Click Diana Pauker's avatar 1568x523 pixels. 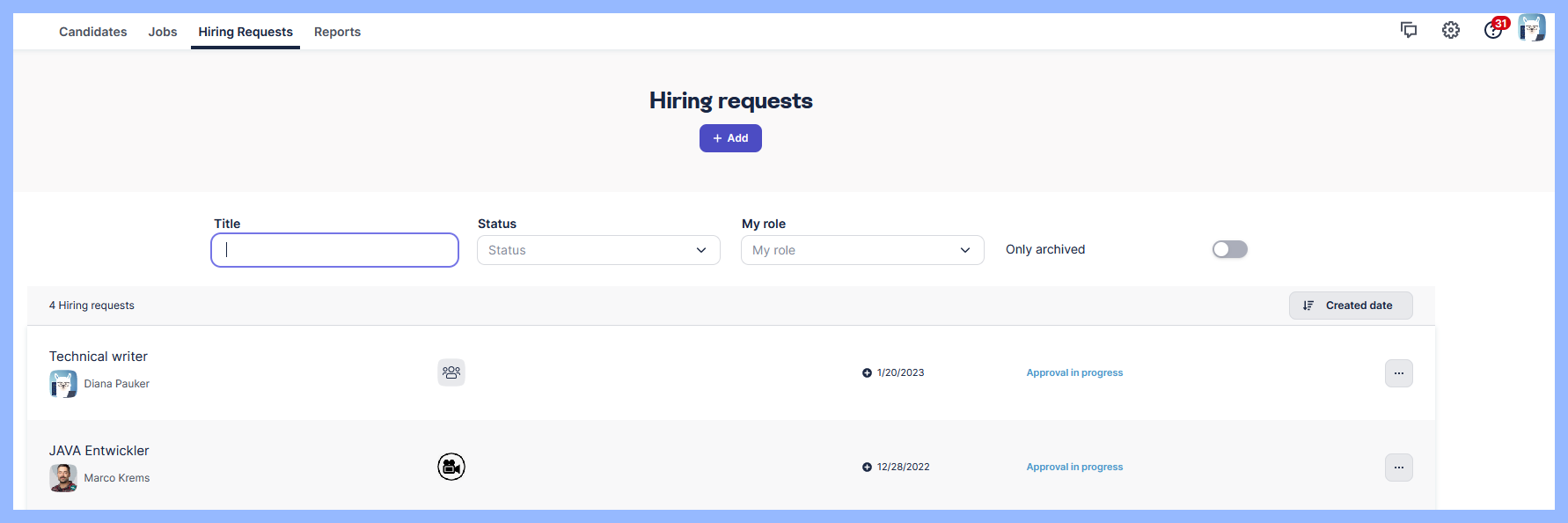point(63,384)
